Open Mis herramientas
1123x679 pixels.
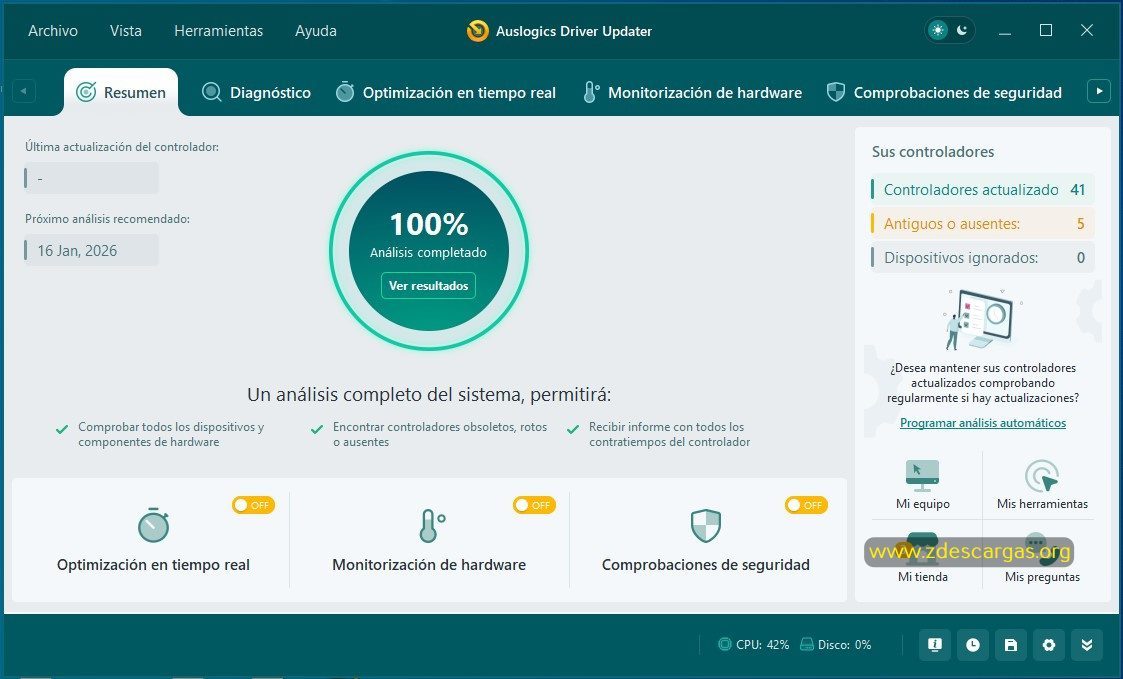click(x=1042, y=484)
